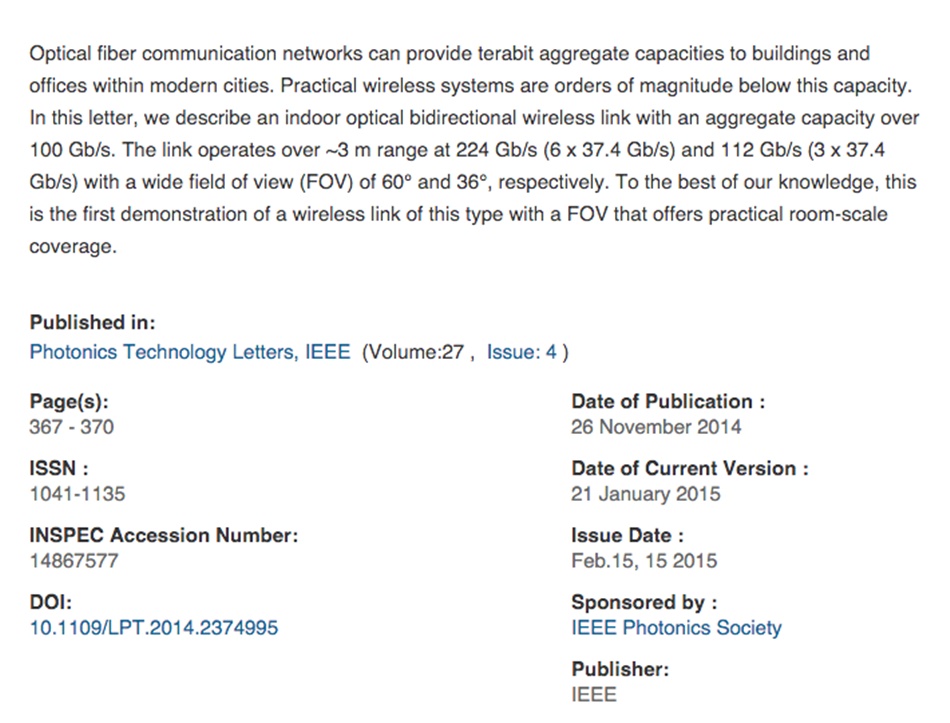Follow the DOI 10.1109/LPT.2014.2374995 link

pos(154,628)
